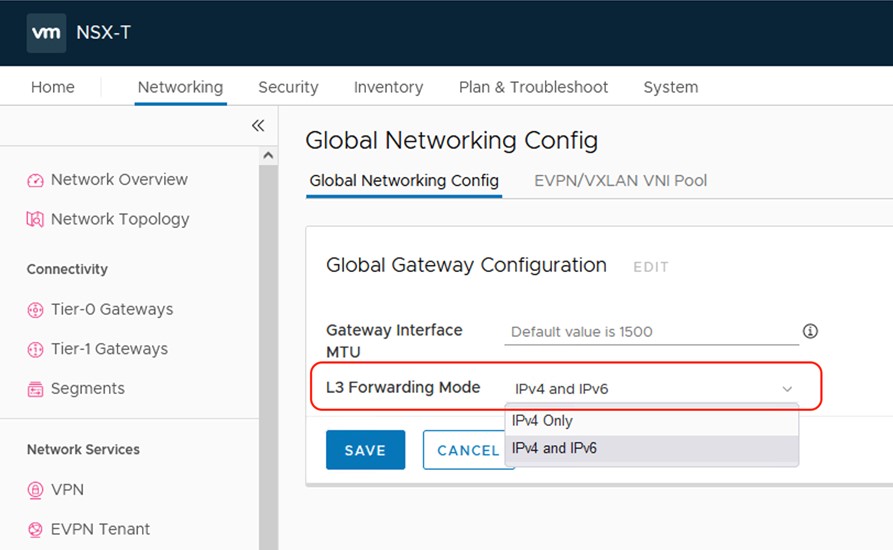Click the Gateway Interface MTU input field

pos(650,332)
